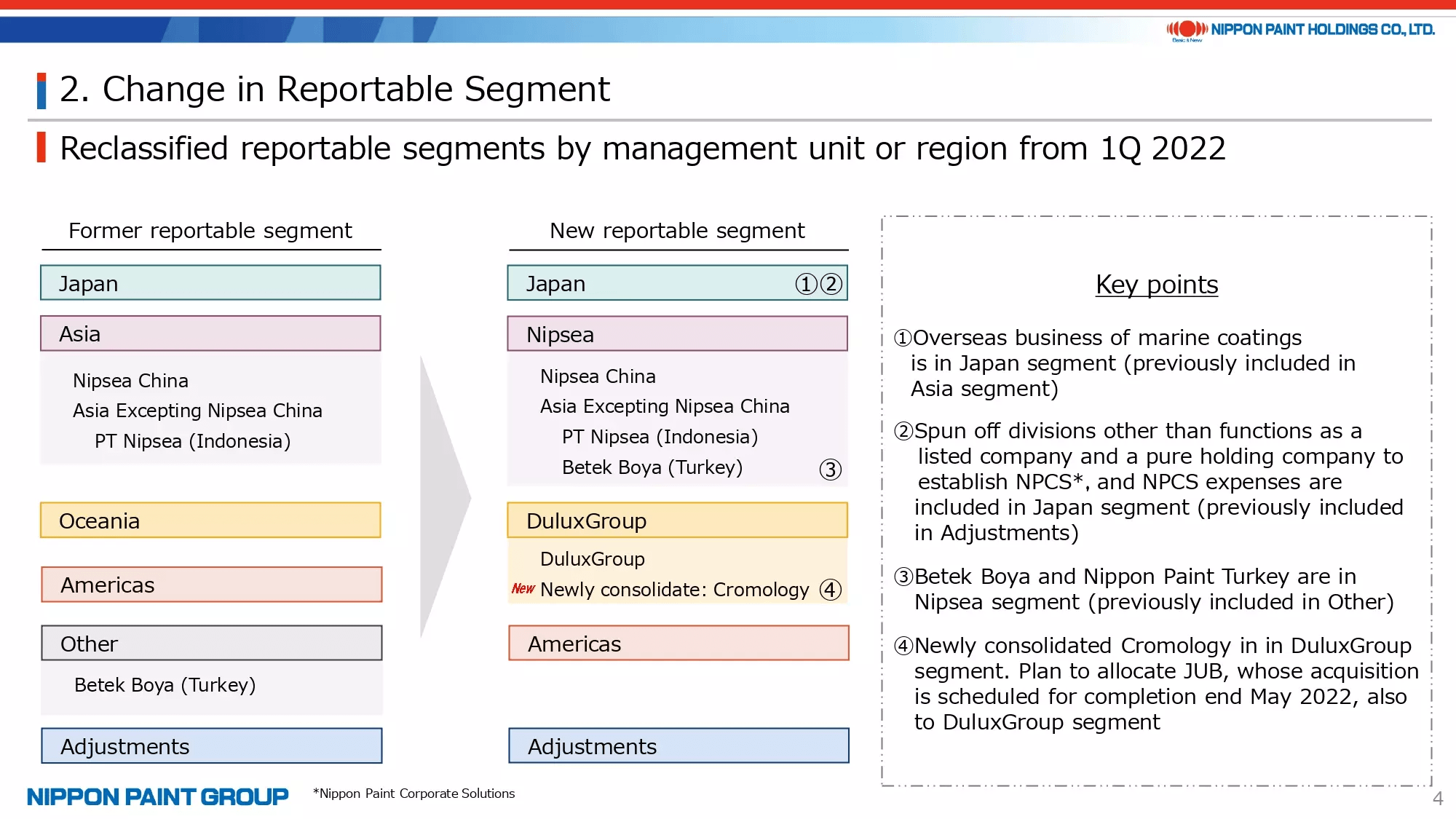This screenshot has height=819, width=1456.
Task: Click Nipsea China under former Asia
Action: click(131, 381)
